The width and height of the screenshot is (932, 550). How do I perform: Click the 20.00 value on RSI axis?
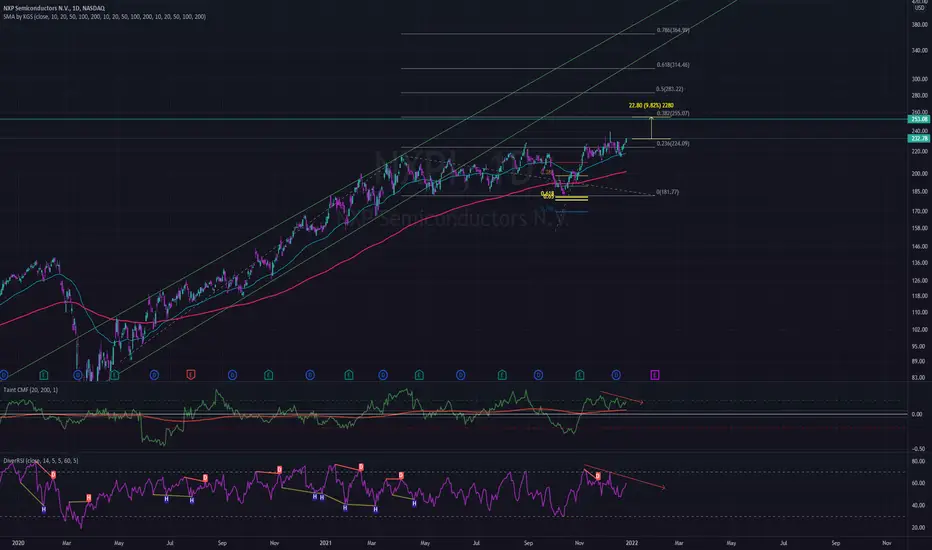point(920,527)
